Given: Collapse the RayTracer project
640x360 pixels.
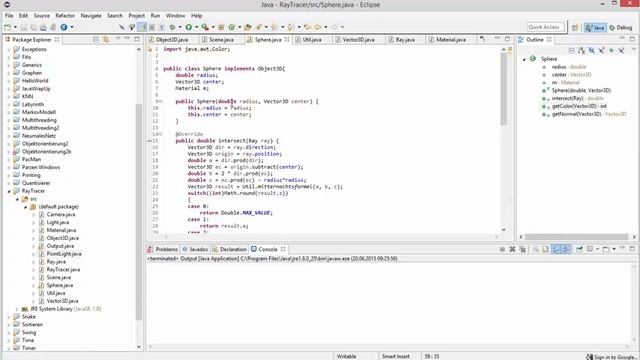Looking at the screenshot, I should click(x=9, y=191).
